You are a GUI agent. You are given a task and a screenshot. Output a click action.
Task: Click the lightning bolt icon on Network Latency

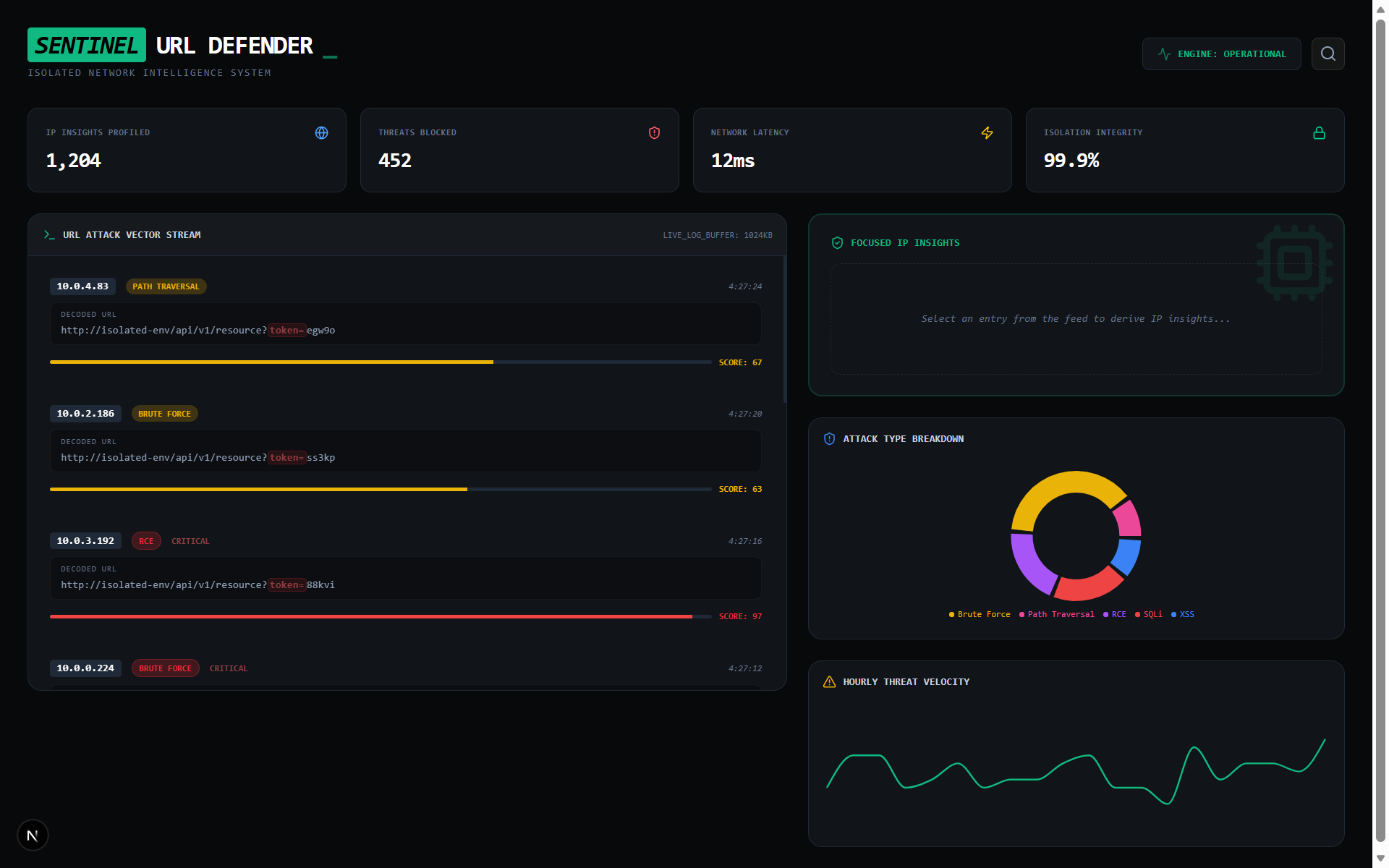[x=987, y=133]
